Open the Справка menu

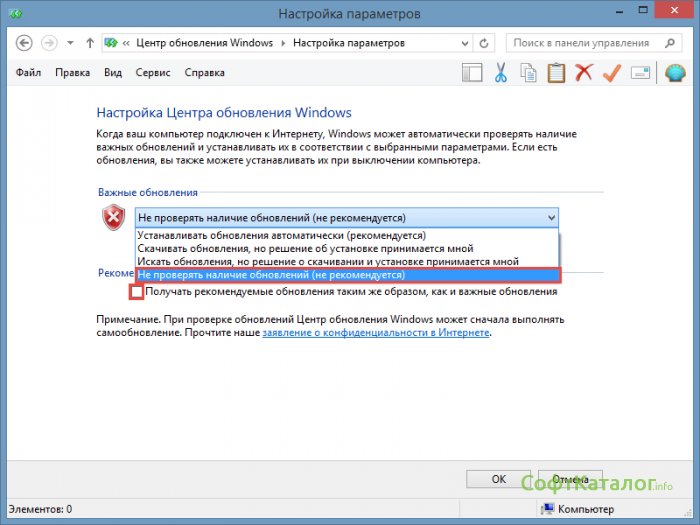point(205,73)
